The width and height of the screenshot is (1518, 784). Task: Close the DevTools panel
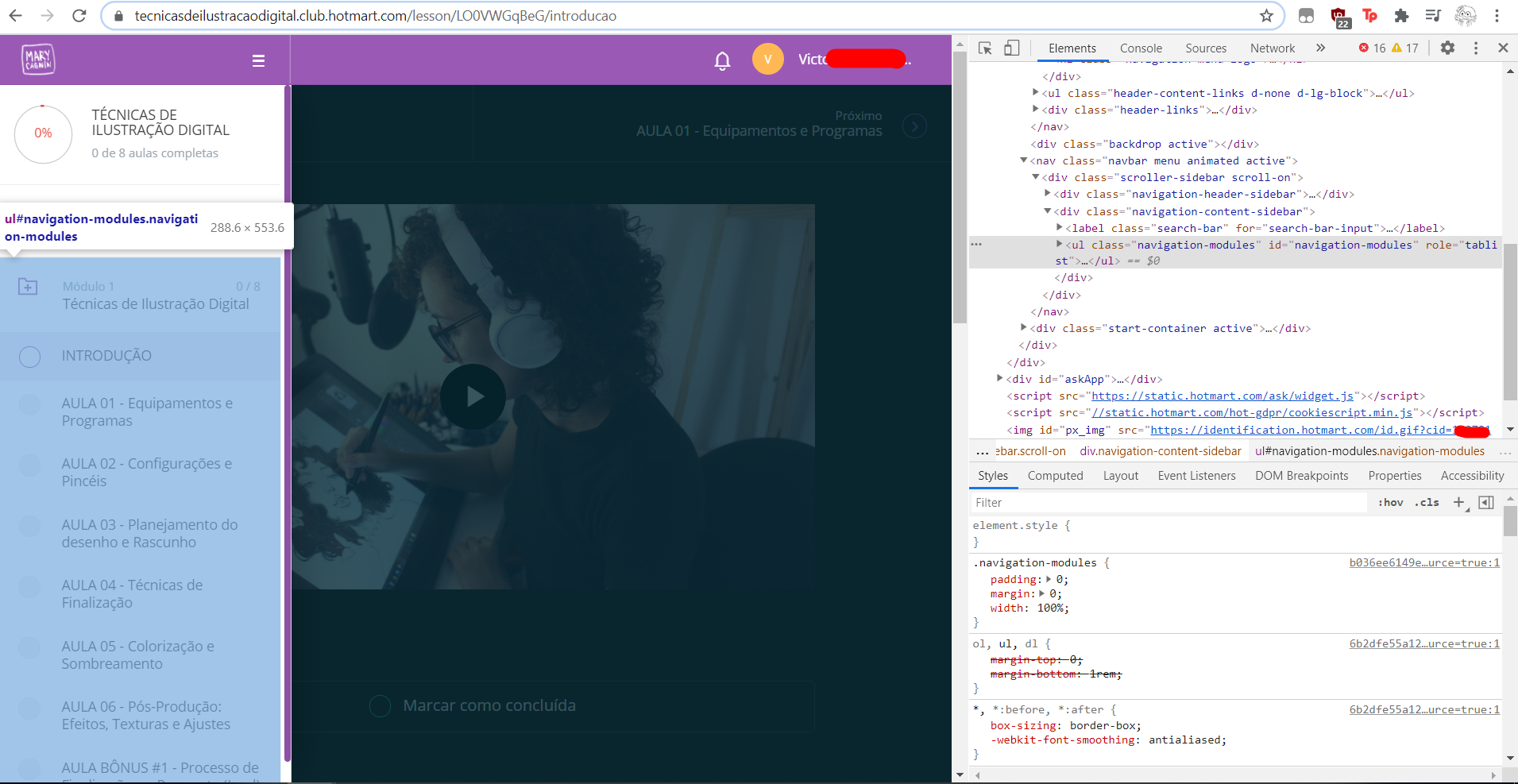coord(1503,48)
